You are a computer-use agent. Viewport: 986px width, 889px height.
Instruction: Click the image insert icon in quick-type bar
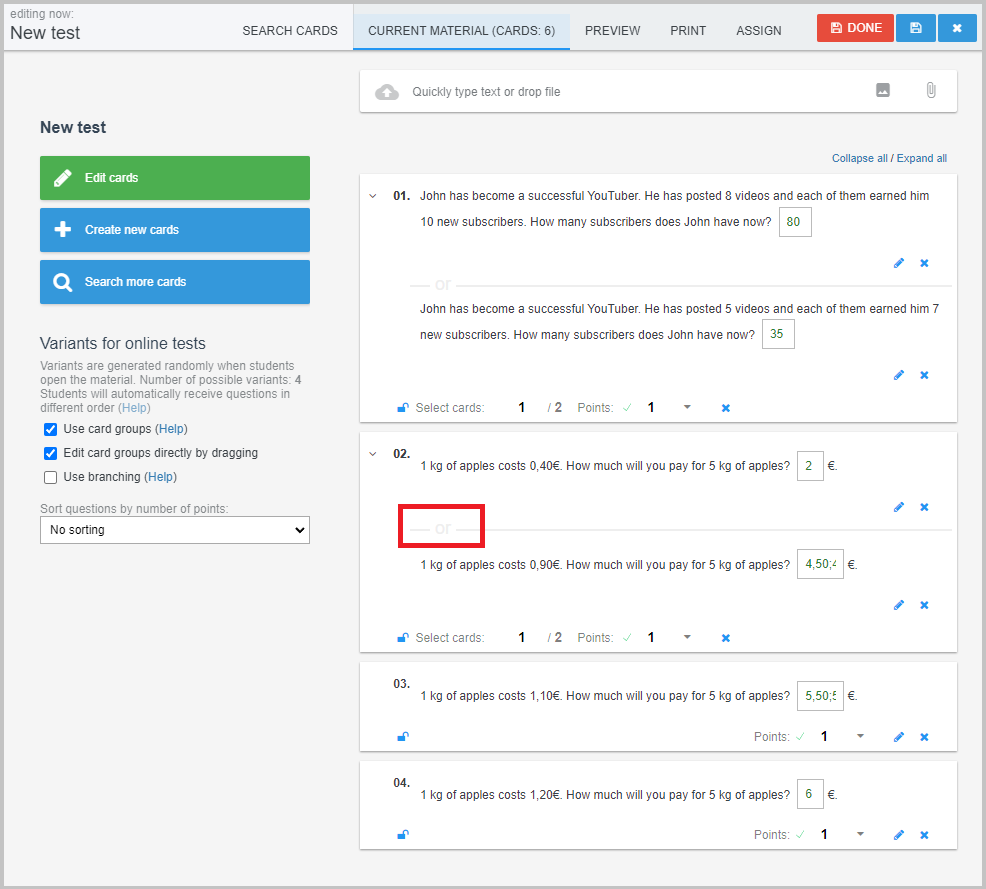pyautogui.click(x=883, y=91)
